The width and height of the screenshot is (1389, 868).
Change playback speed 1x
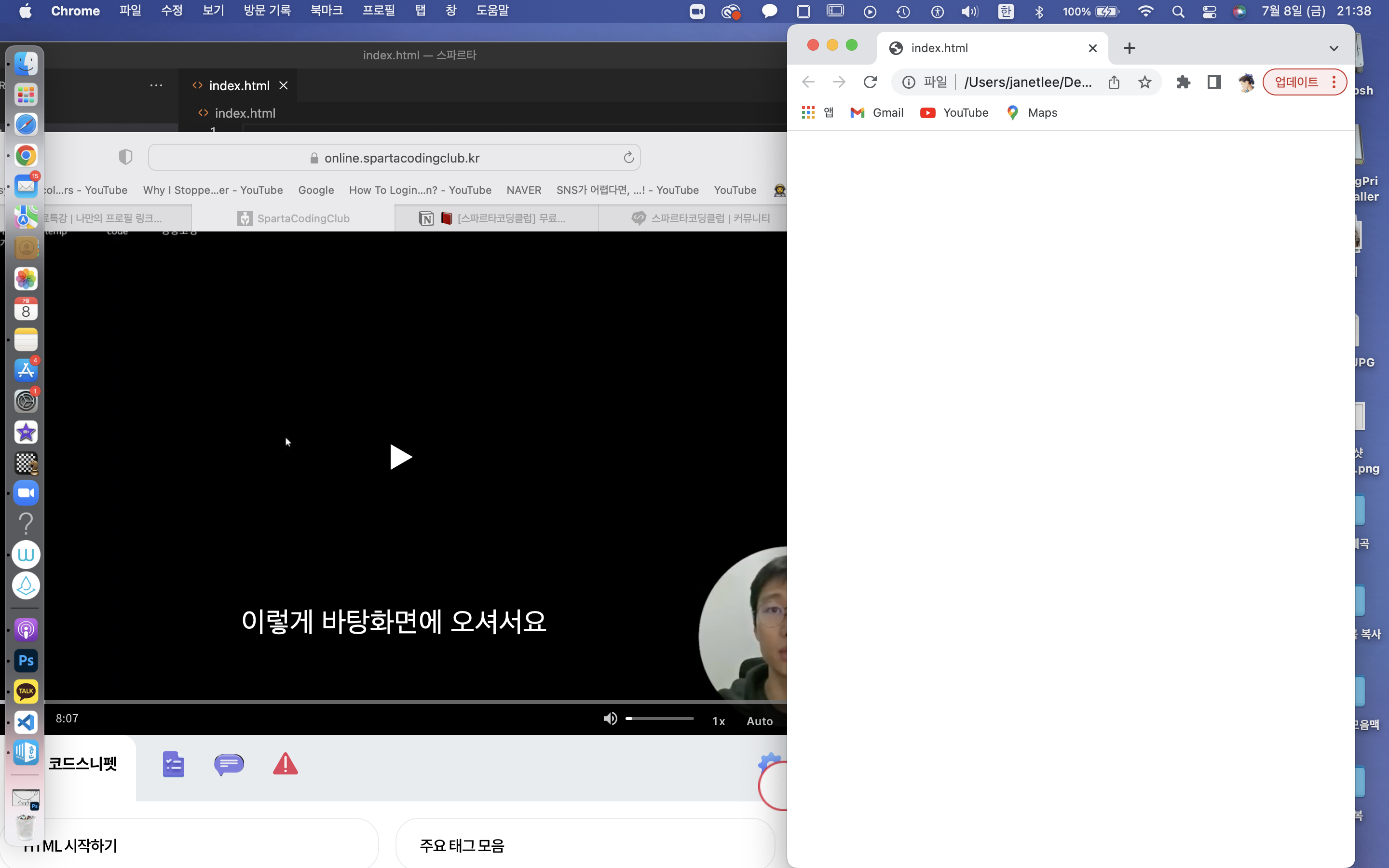[x=719, y=721]
